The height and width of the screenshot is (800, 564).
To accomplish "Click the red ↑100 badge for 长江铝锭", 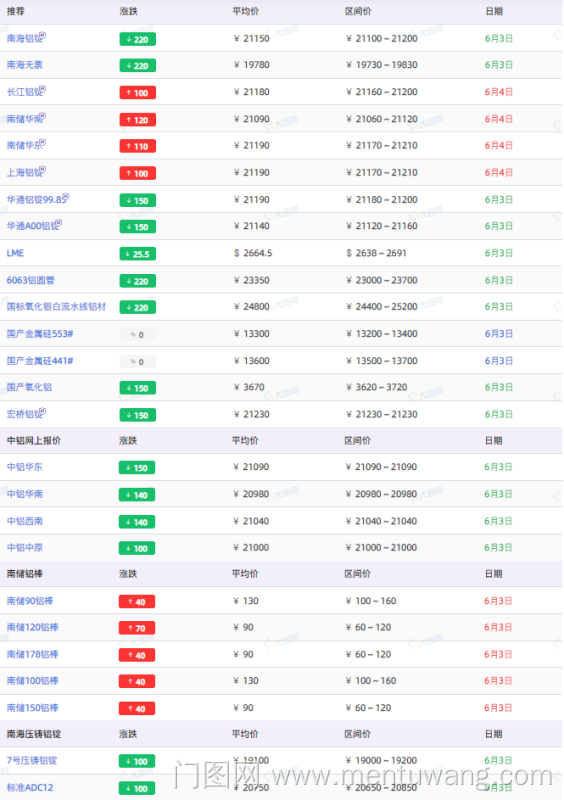I will click(138, 93).
